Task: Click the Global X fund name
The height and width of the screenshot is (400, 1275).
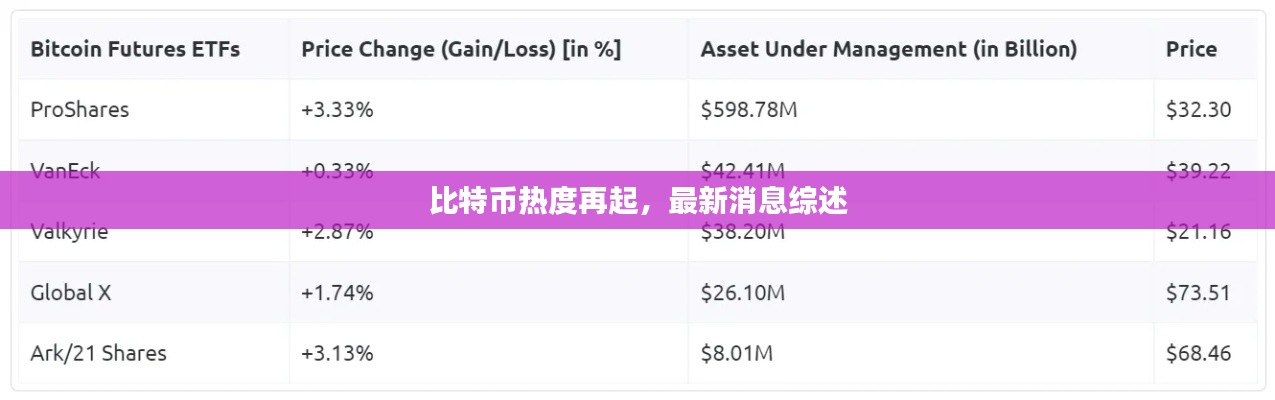Action: (71, 293)
